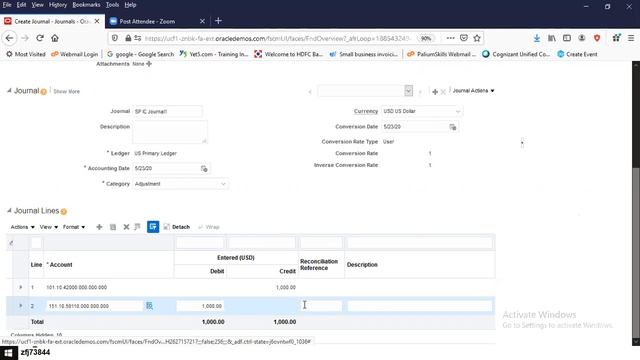This screenshot has width=640, height=360.
Task: Click the duplicate line icon in Journal Lines toolbar
Action: pyautogui.click(x=113, y=227)
